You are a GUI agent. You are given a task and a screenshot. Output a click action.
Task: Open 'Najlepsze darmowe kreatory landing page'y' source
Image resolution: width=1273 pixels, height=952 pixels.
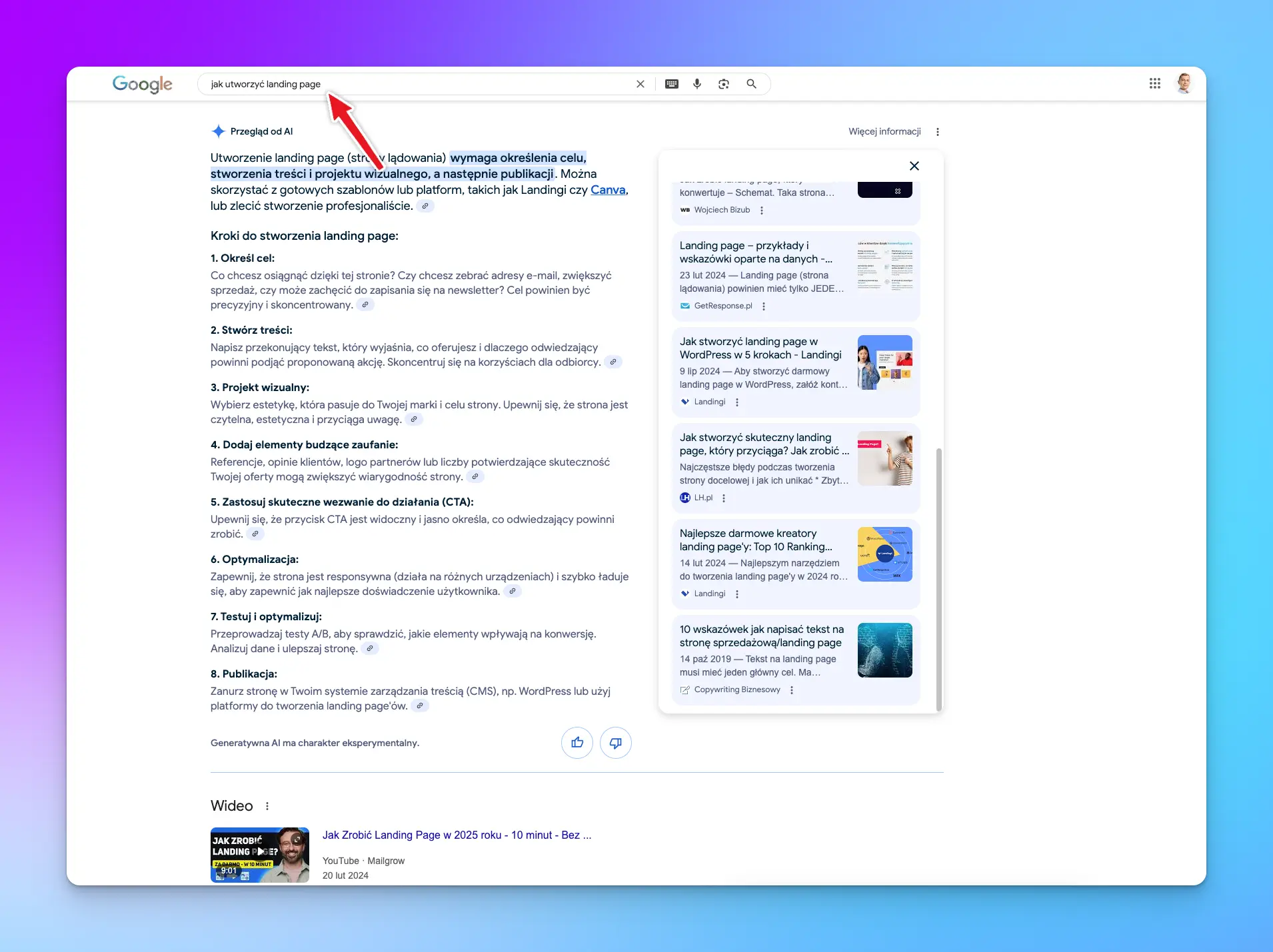tap(756, 540)
